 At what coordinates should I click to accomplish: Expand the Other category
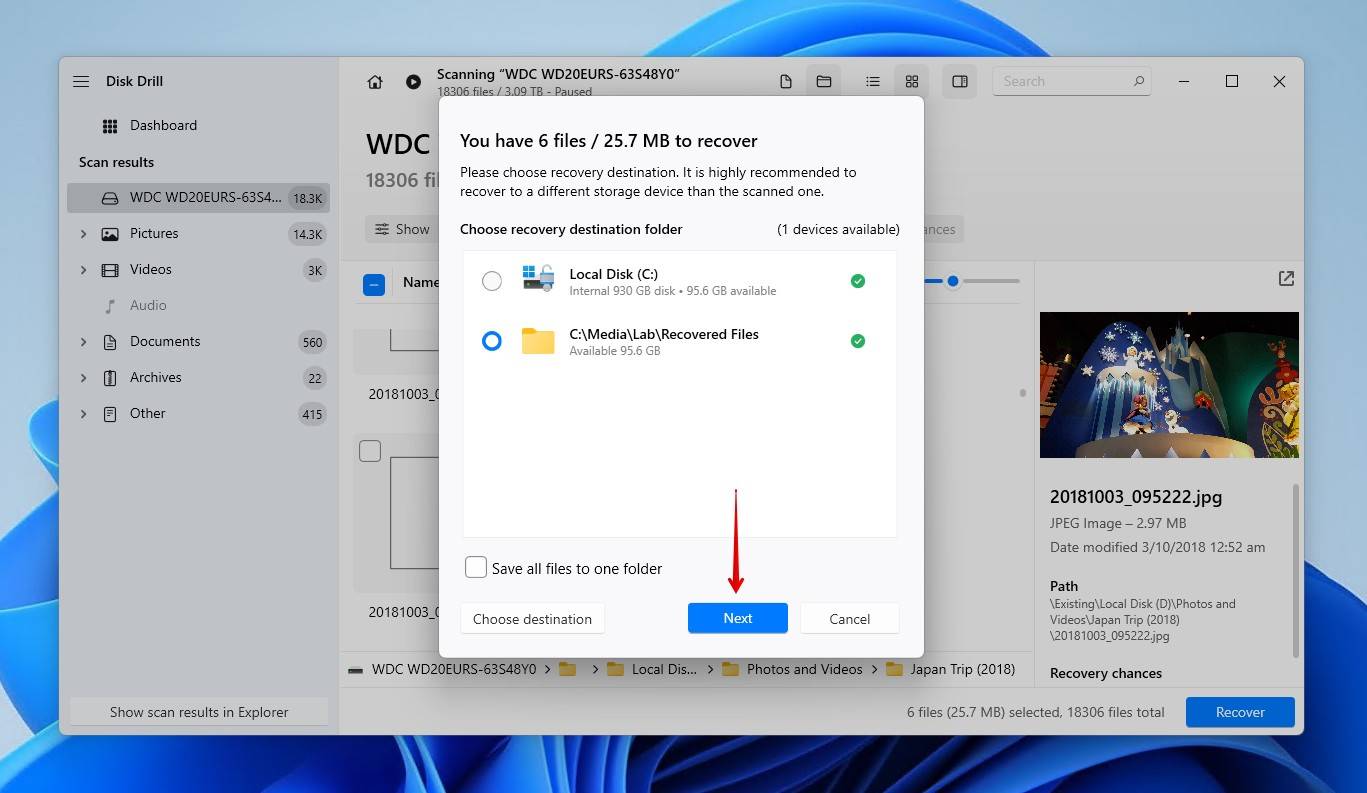pyautogui.click(x=83, y=414)
